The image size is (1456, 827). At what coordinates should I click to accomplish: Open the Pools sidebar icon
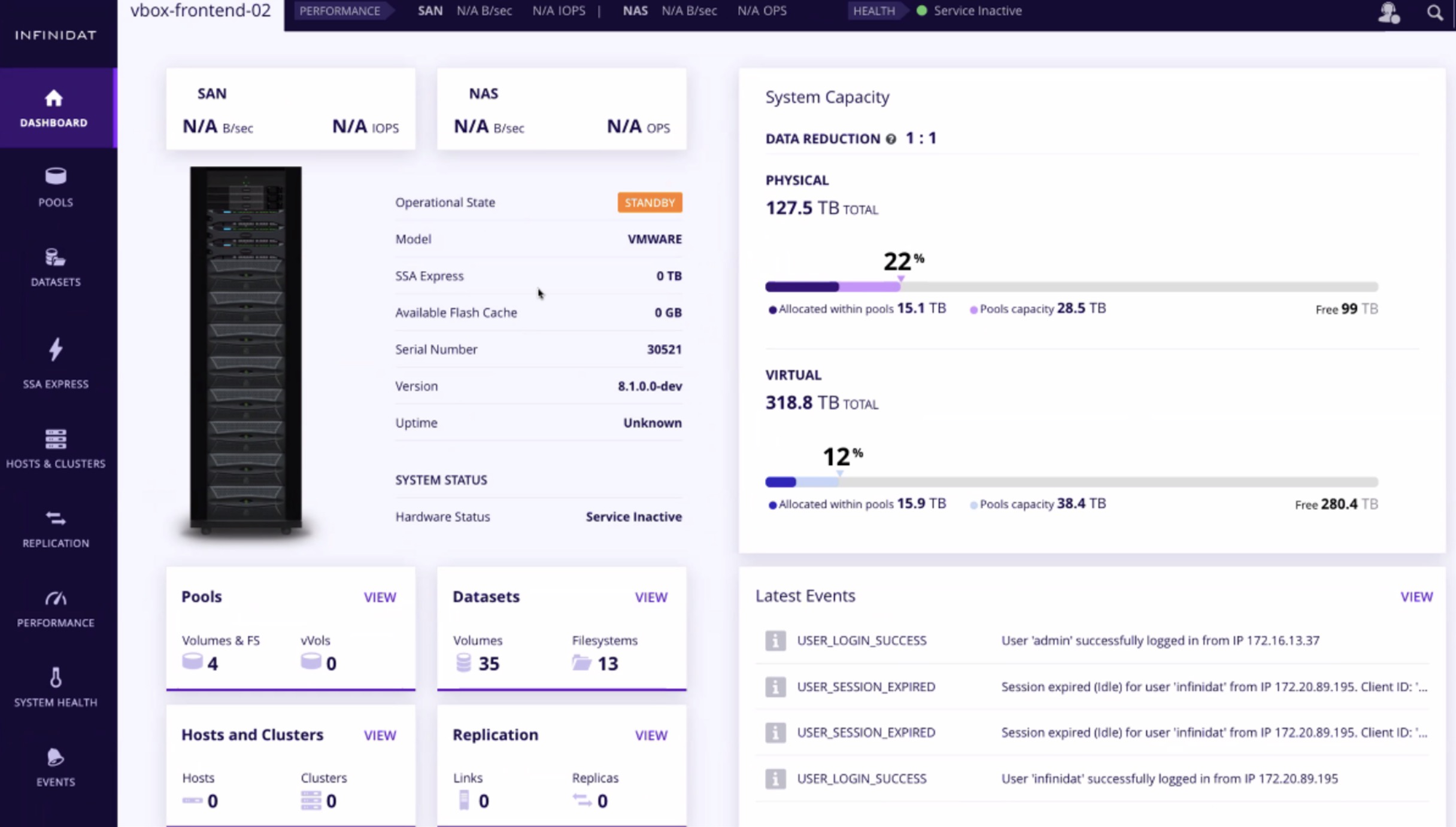(56, 177)
